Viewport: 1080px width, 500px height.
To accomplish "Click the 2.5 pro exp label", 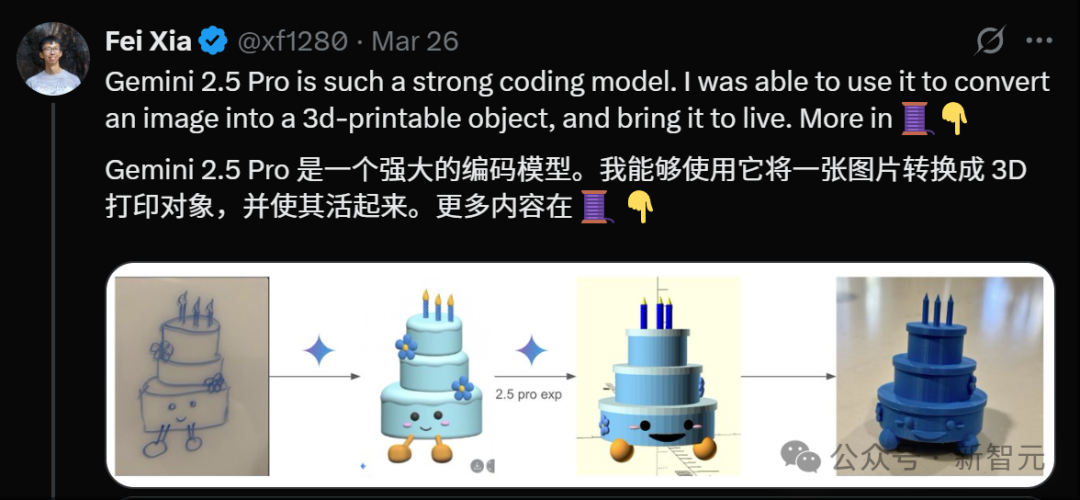I will click(529, 395).
